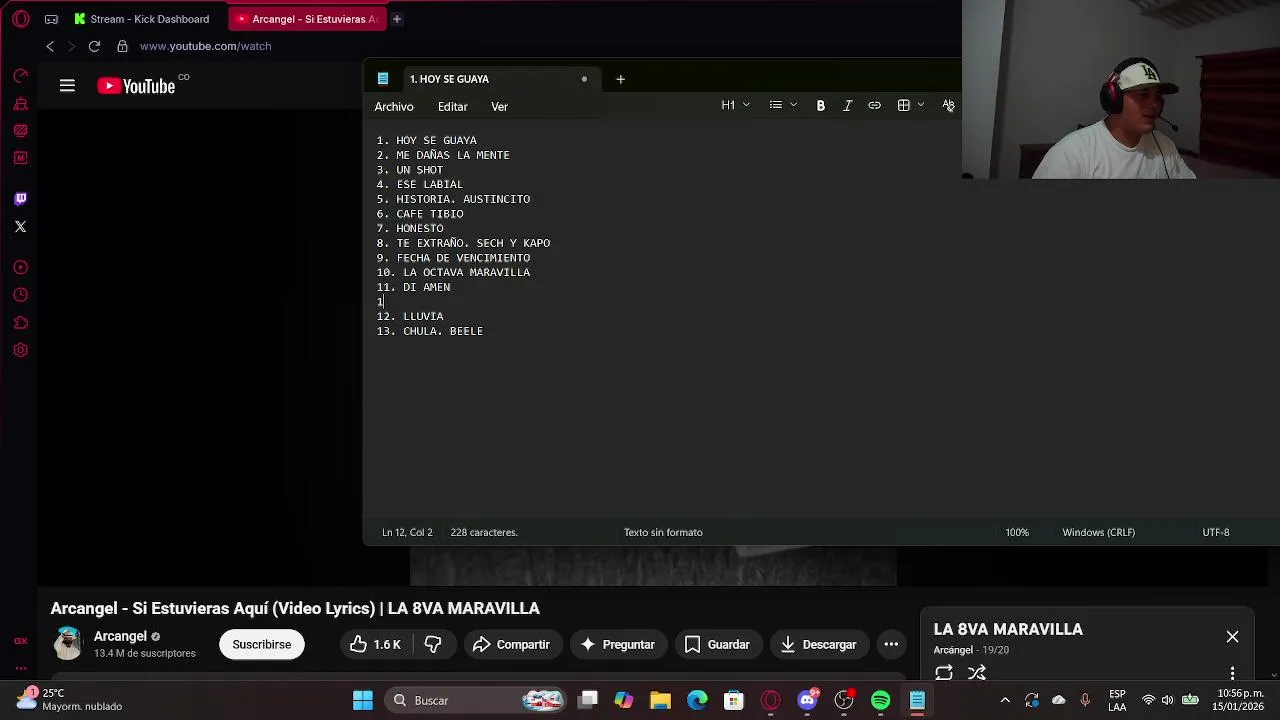Toggle italic formatting in Notepad

click(847, 105)
